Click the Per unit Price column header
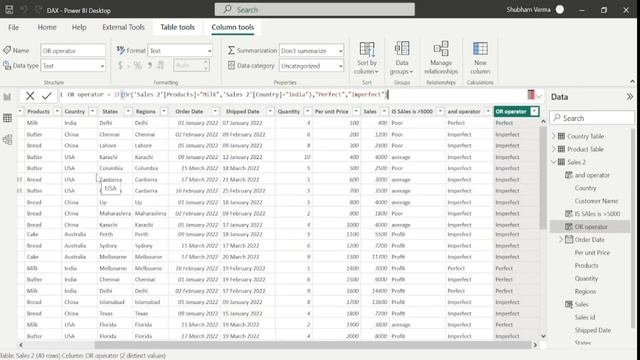Viewport: 640px width, 360px height. coord(331,111)
